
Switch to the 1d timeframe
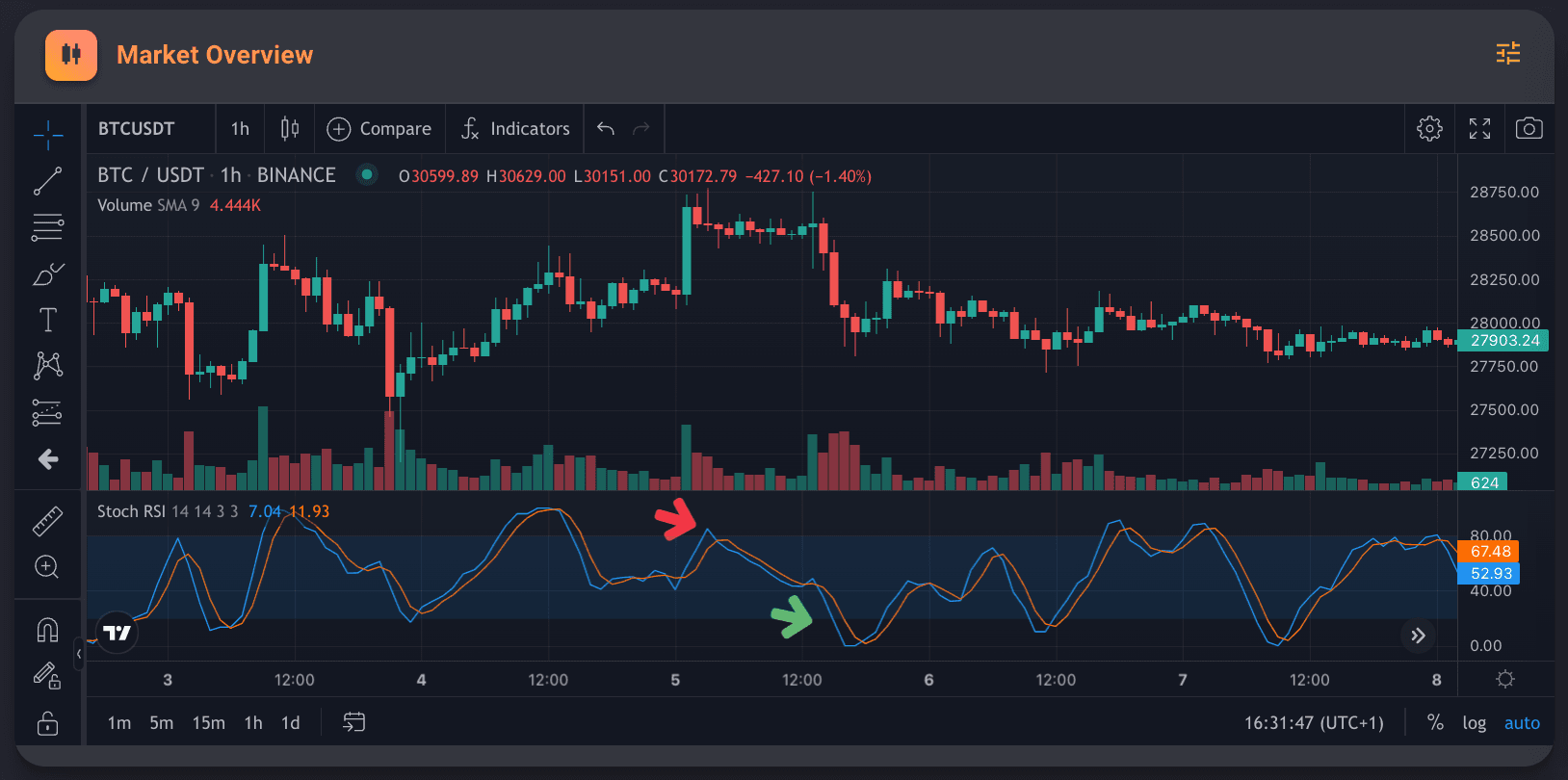tap(290, 723)
